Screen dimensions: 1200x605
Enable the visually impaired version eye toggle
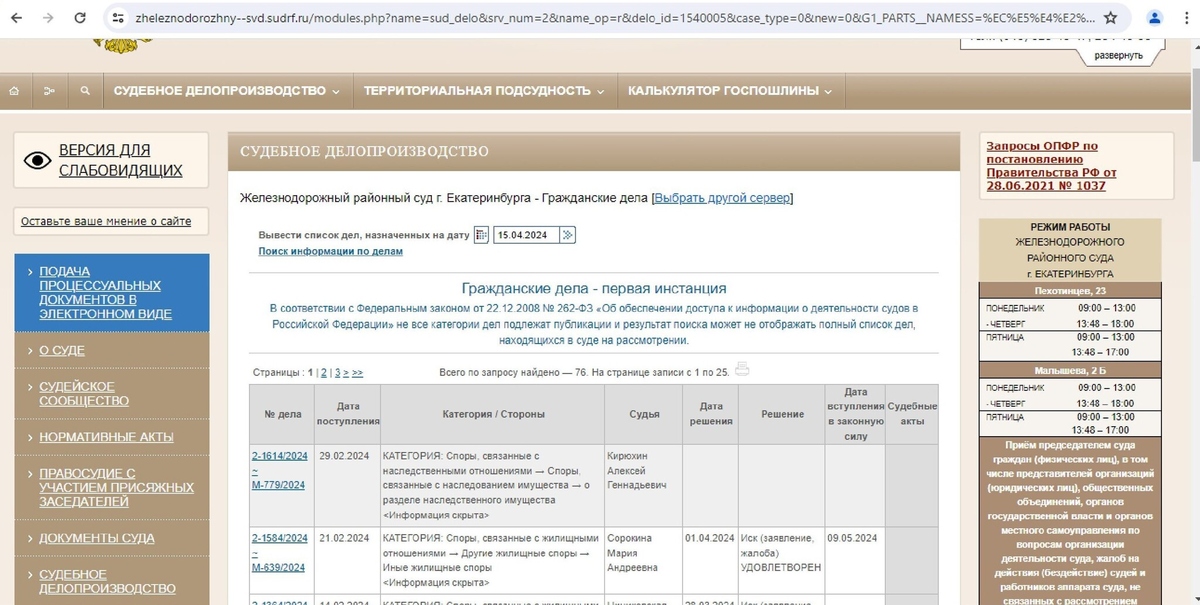[x=37, y=160]
